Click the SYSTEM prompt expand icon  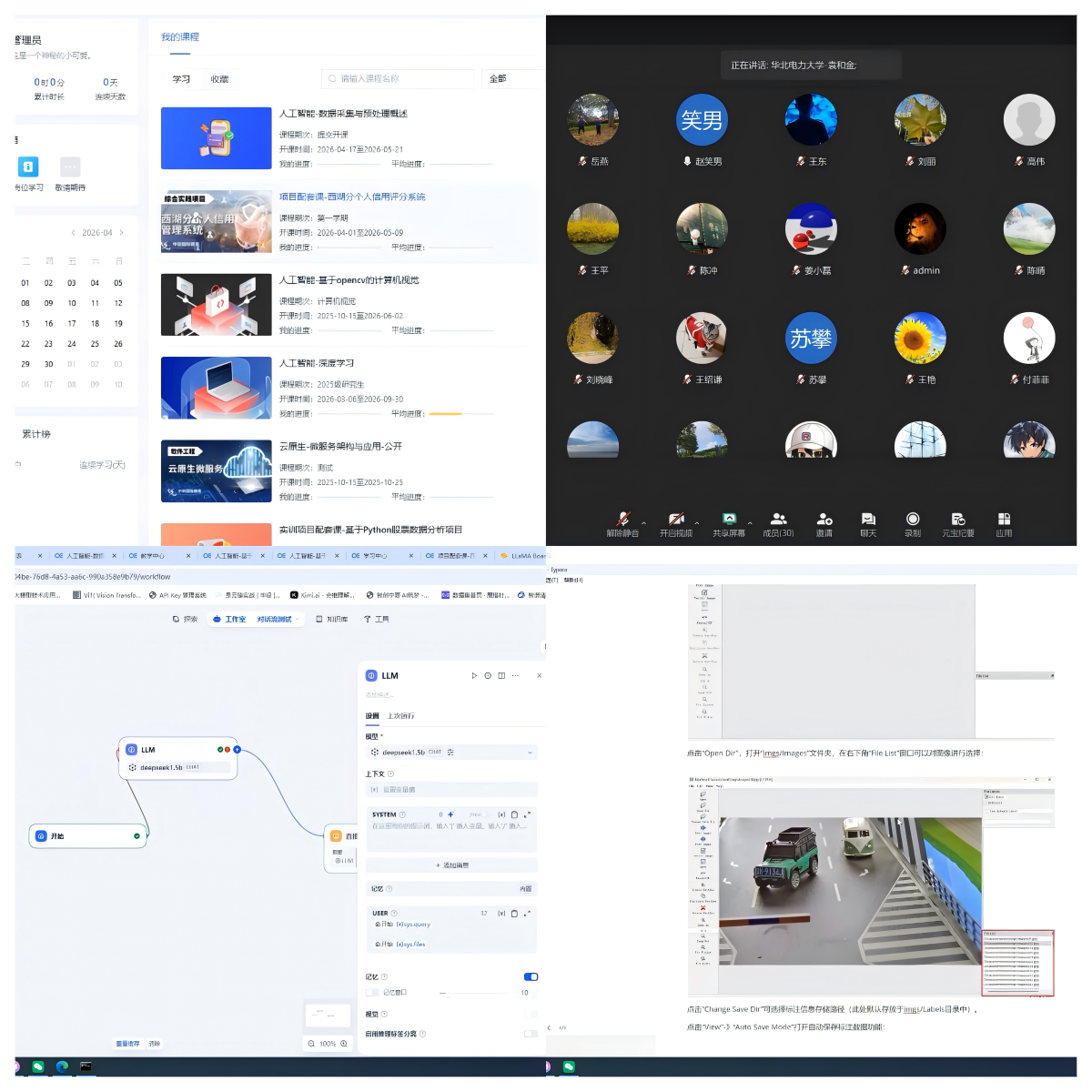coord(527,814)
